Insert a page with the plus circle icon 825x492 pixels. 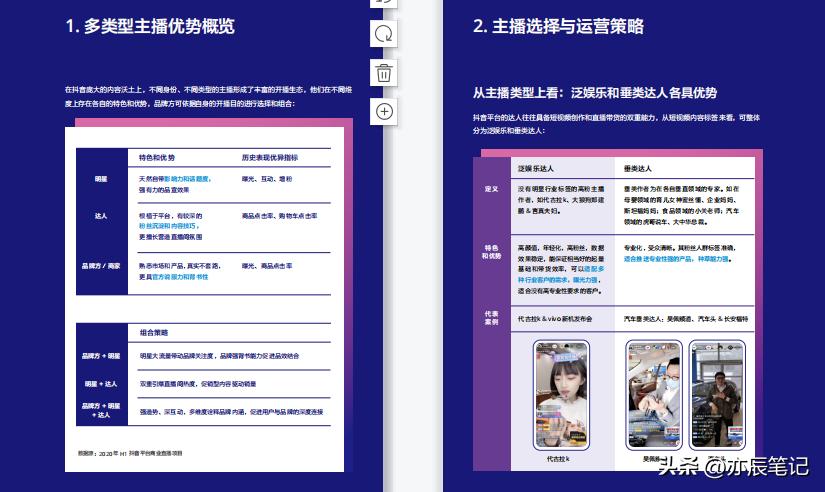(x=384, y=112)
